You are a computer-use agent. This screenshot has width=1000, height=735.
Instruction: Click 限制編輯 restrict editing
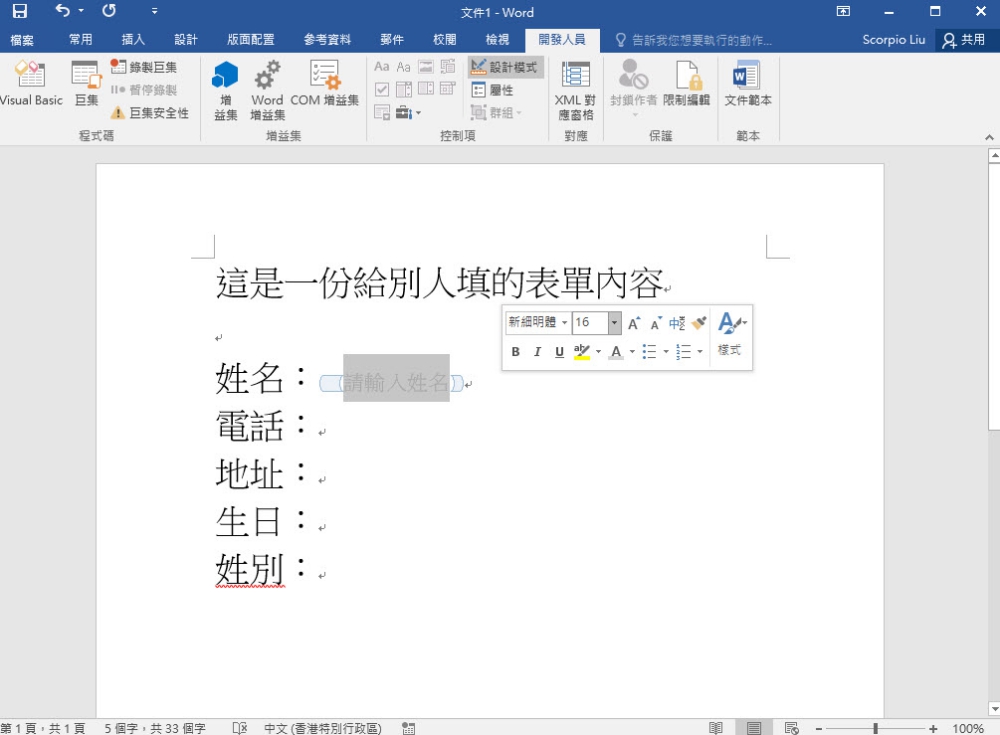point(686,83)
